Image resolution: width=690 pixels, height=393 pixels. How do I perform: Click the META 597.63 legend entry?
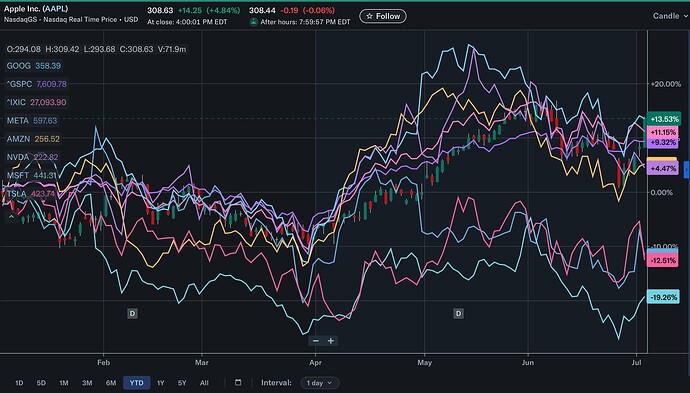click(x=32, y=121)
